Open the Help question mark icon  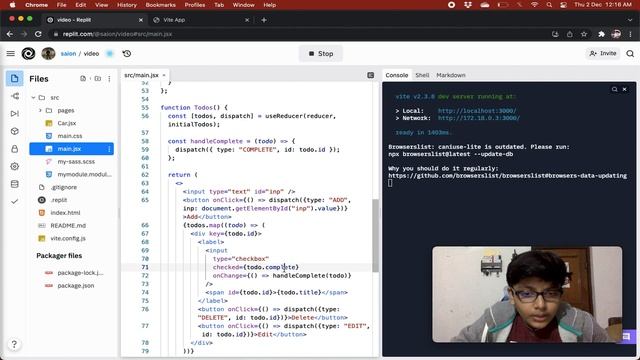14,344
